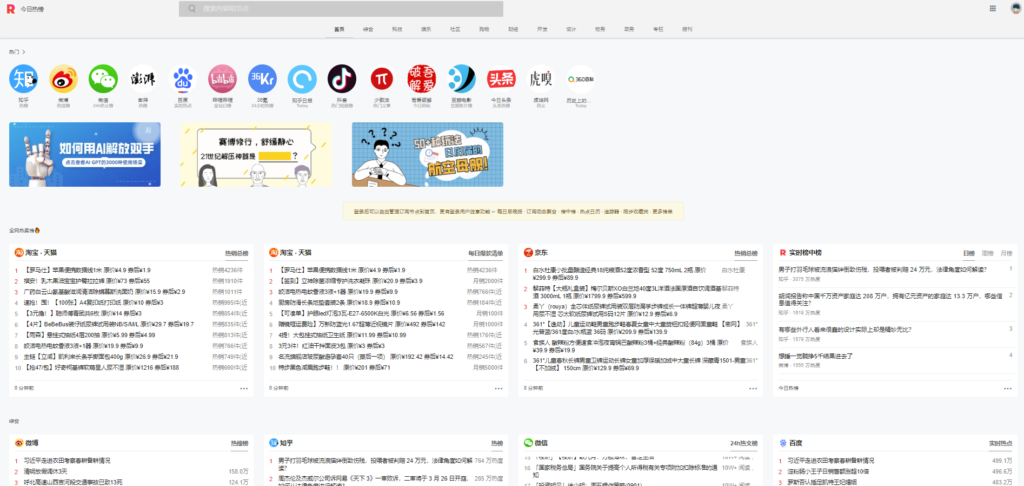Image resolution: width=1024 pixels, height=486 pixels.
Task: Click the 热销总榜 label on 京东 card
Action: (x=746, y=253)
